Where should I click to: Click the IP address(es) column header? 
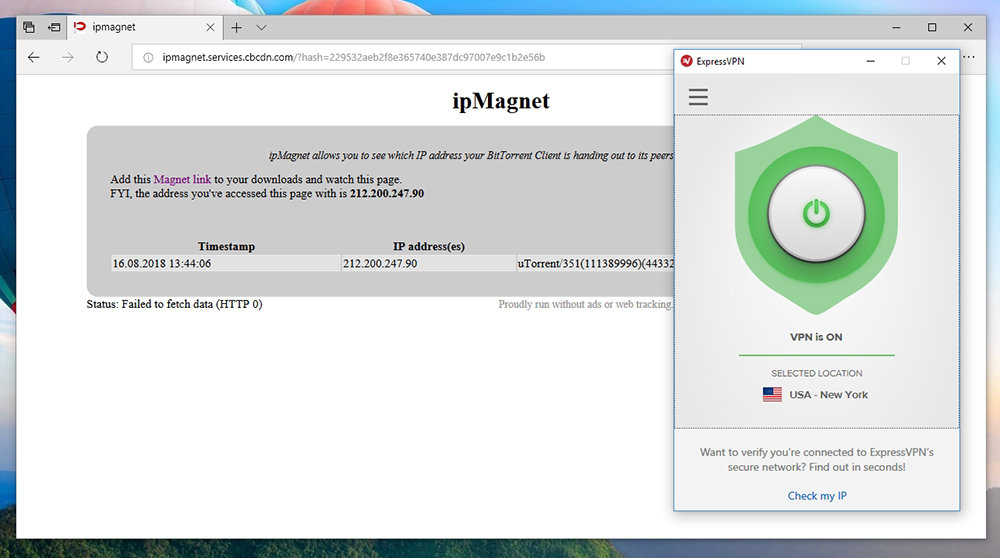(429, 246)
